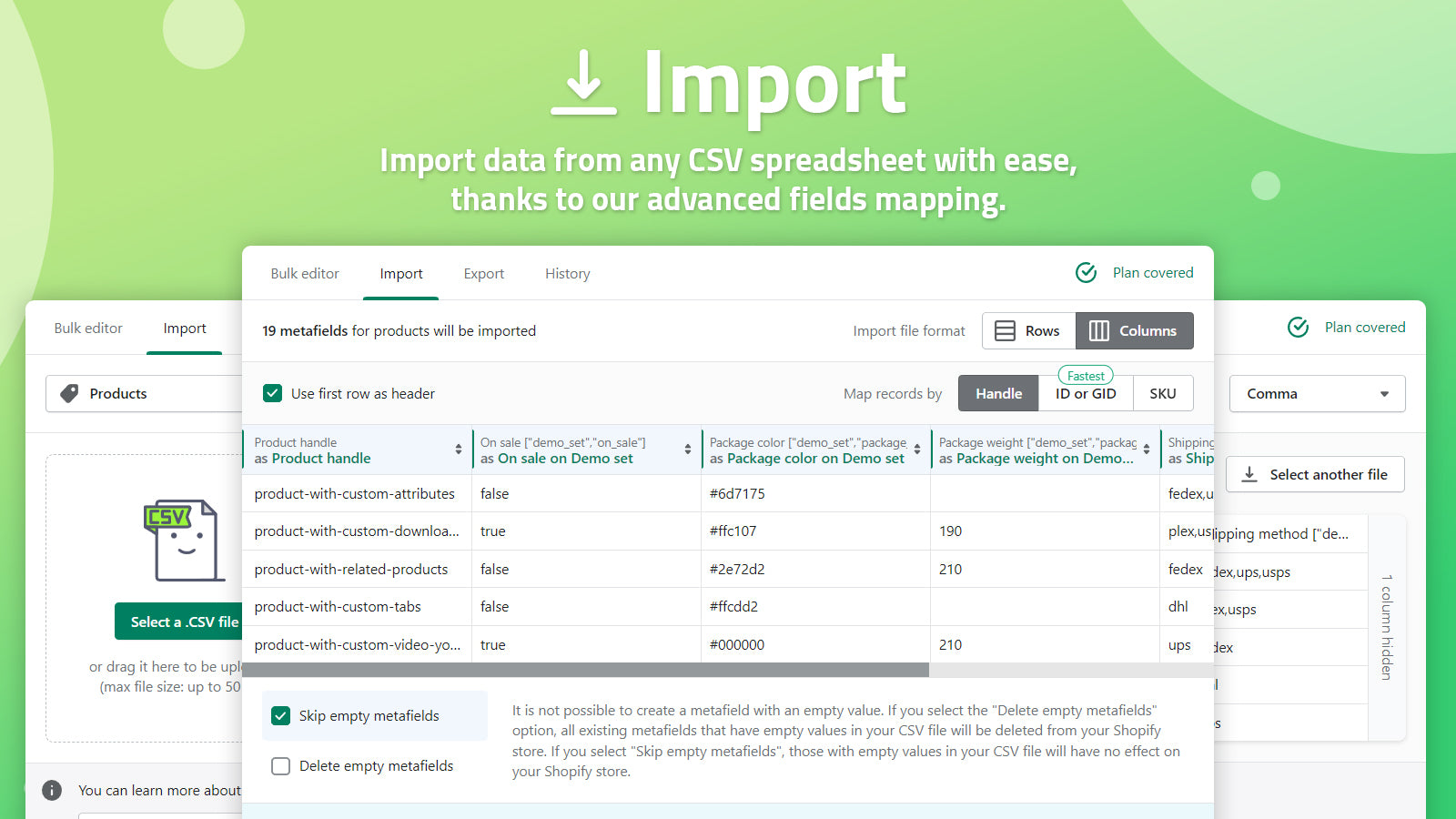Click the Plan covered checkmark icon
This screenshot has width=1456, height=819.
tap(1086, 272)
